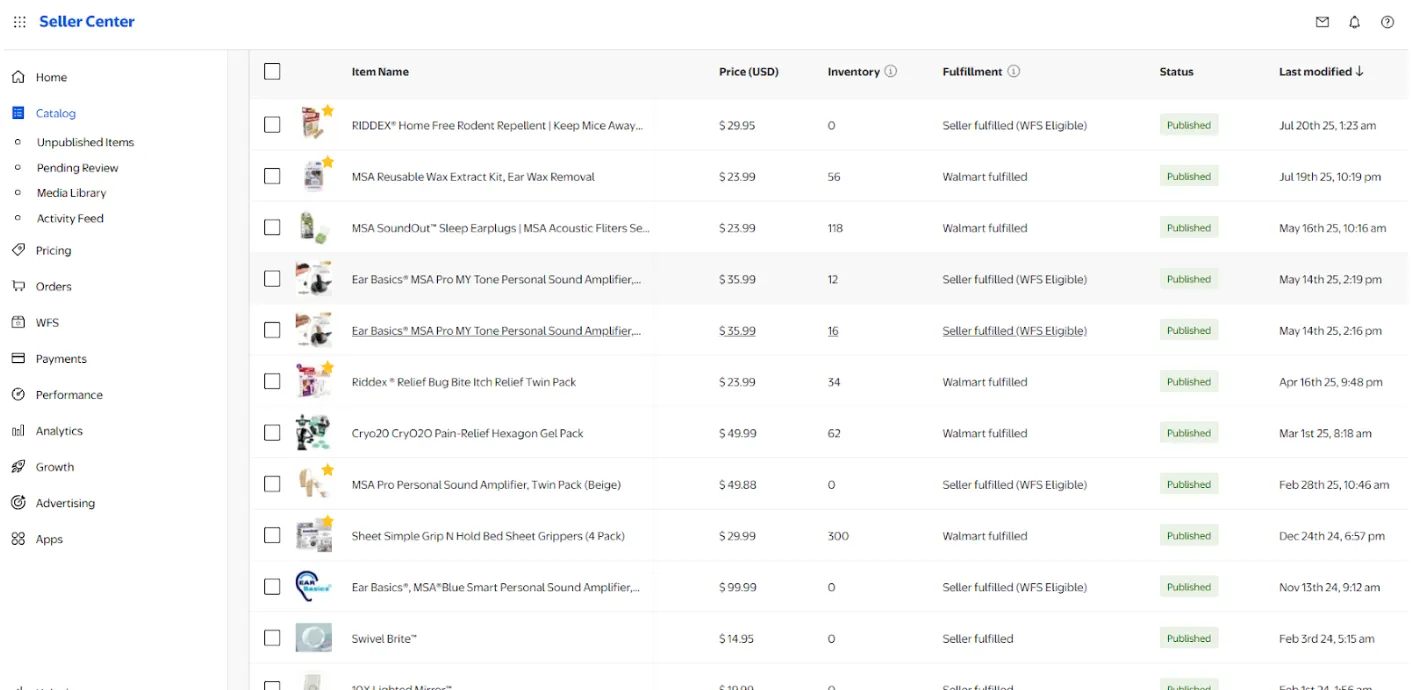Viewport: 1411px width, 690px height.
Task: Click the underlined $35.99 price
Action: (737, 331)
